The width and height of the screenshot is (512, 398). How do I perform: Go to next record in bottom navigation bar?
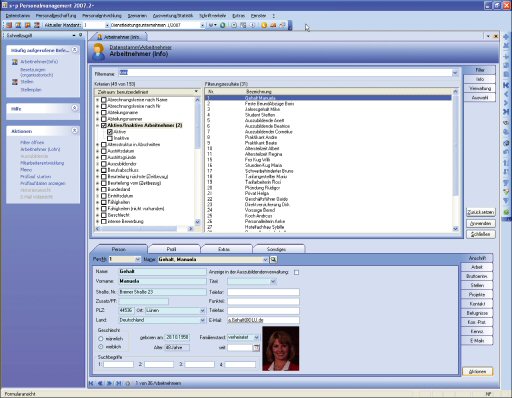(x=109, y=383)
